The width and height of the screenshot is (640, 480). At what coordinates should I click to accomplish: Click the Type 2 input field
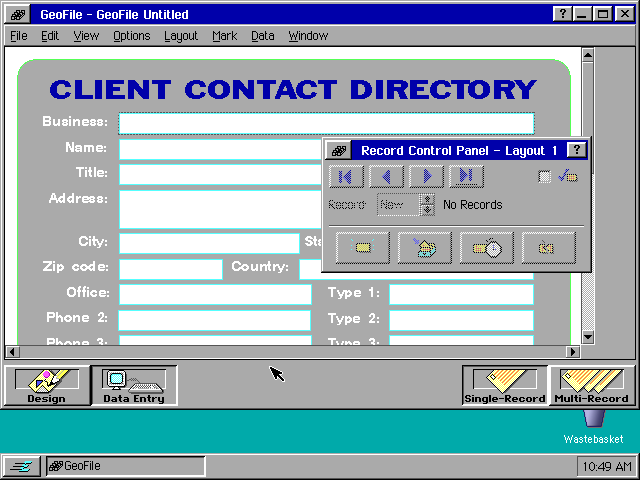pos(461,320)
